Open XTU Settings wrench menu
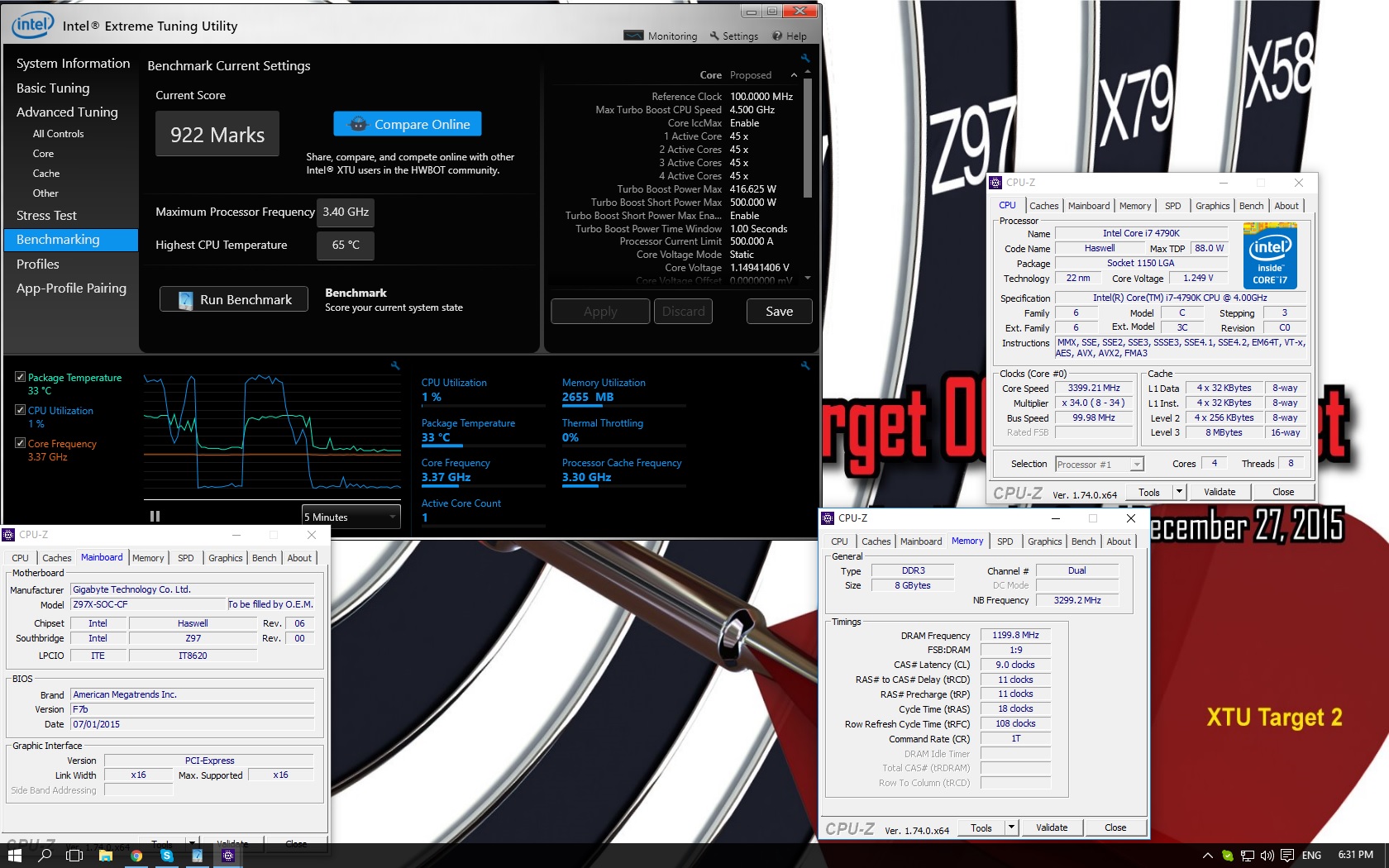 point(733,36)
